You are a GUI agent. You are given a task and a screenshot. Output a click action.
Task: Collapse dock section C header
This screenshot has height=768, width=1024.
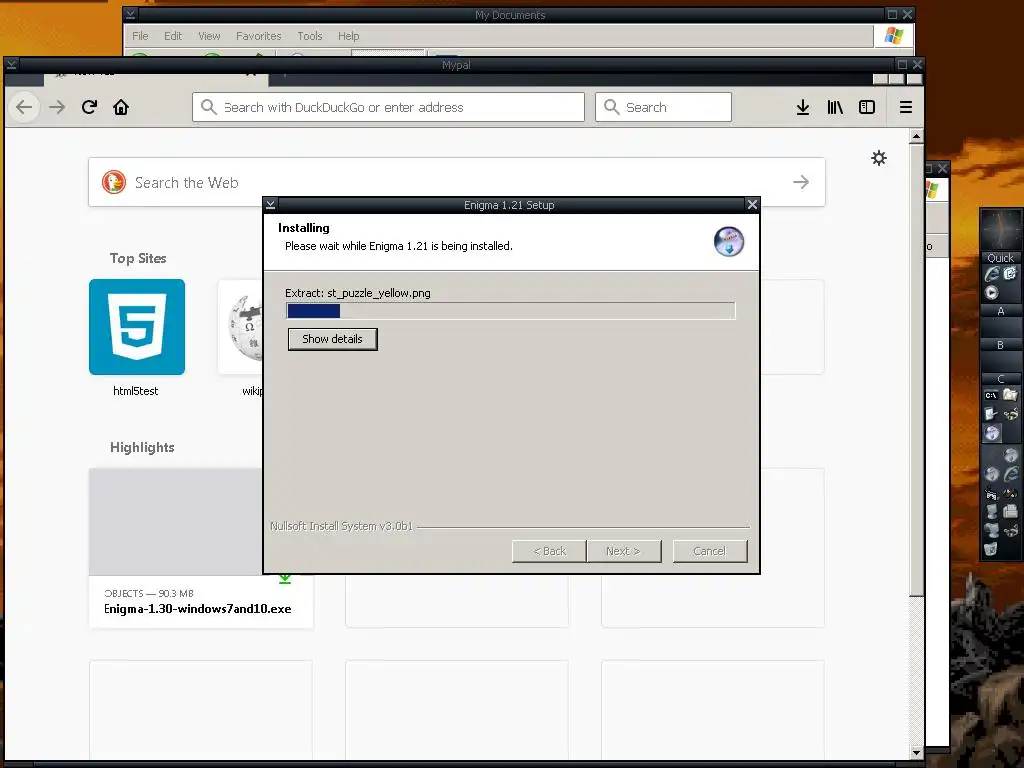tap(1000, 379)
